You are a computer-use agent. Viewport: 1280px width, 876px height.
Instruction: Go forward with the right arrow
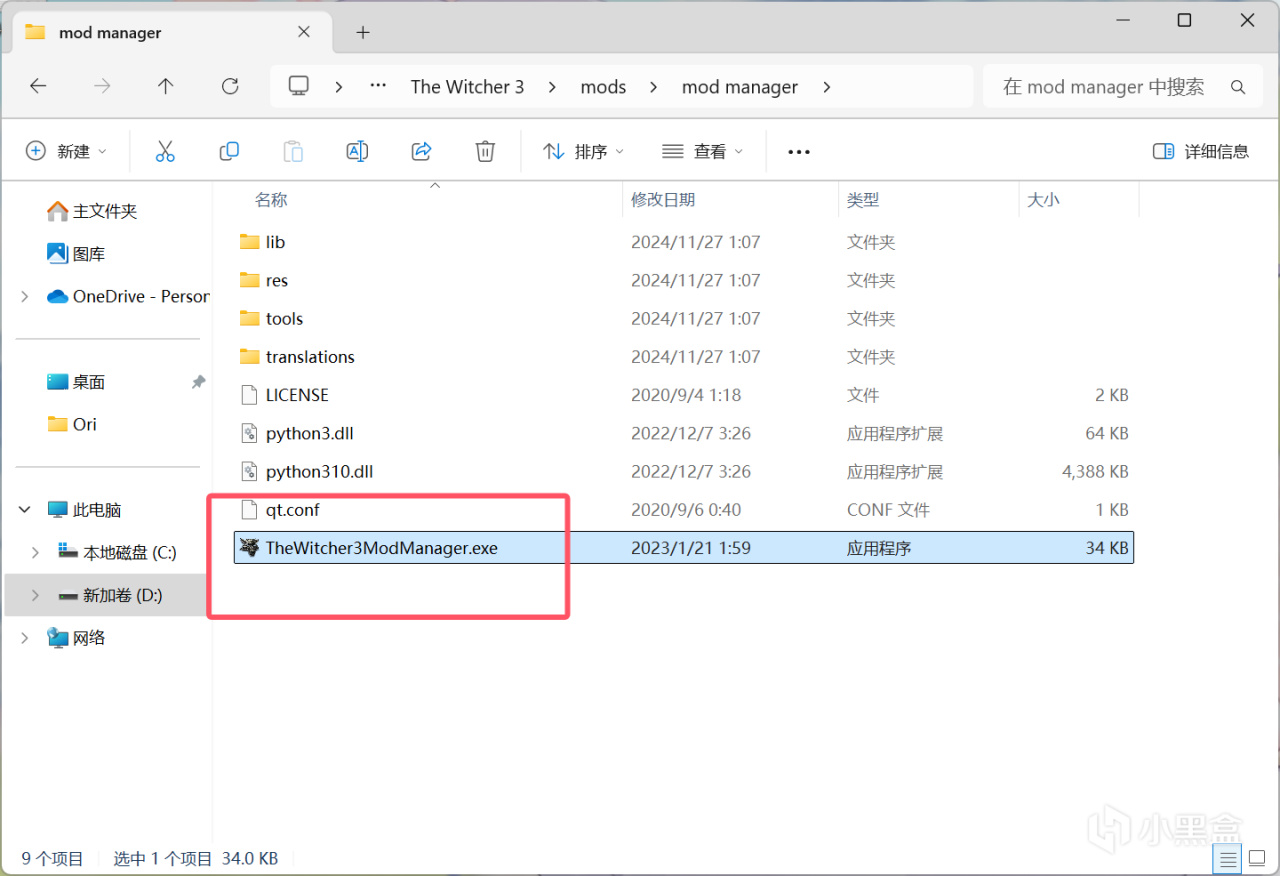point(102,86)
